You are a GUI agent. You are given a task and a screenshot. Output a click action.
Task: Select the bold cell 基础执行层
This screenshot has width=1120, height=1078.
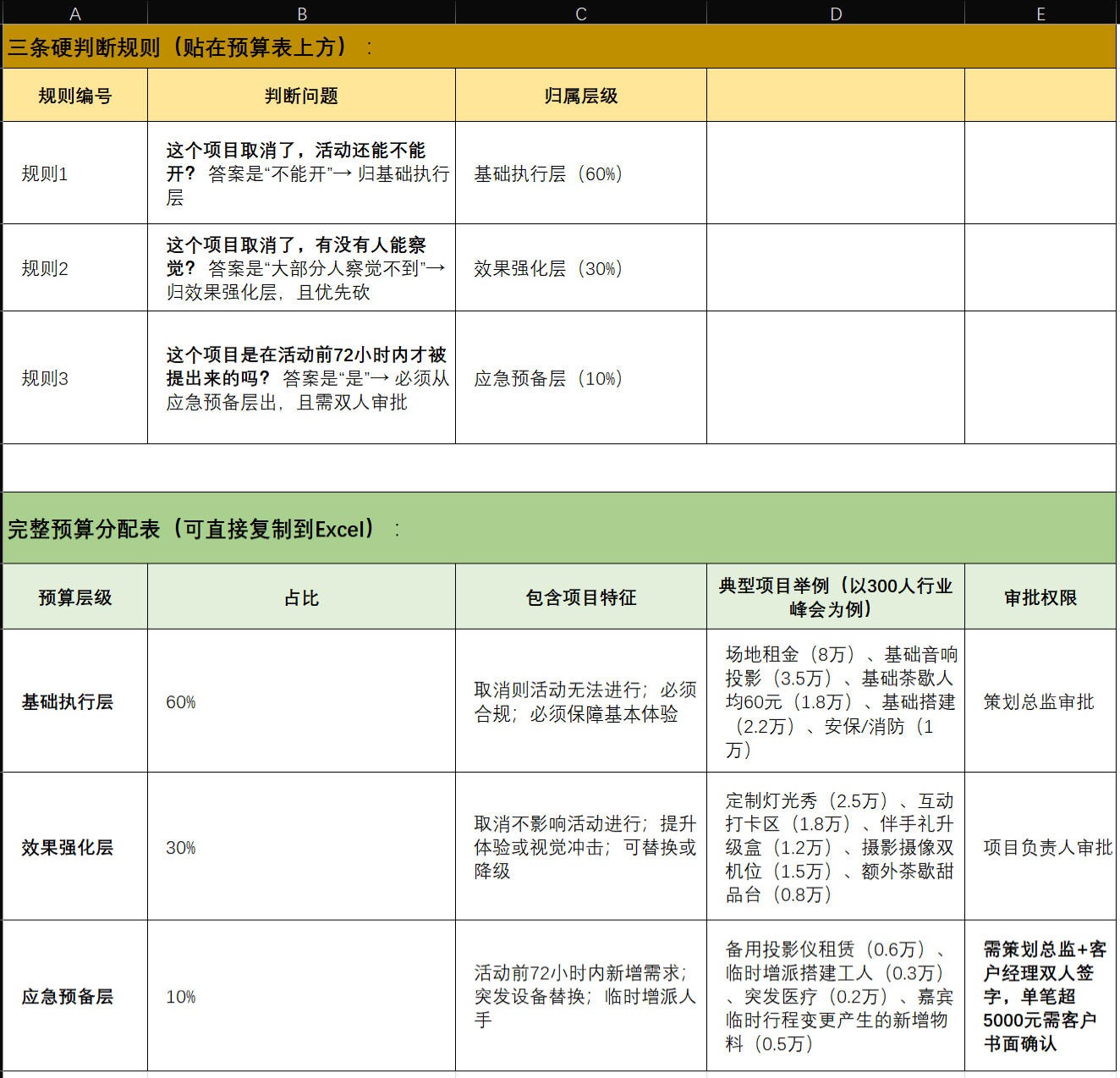(x=75, y=701)
